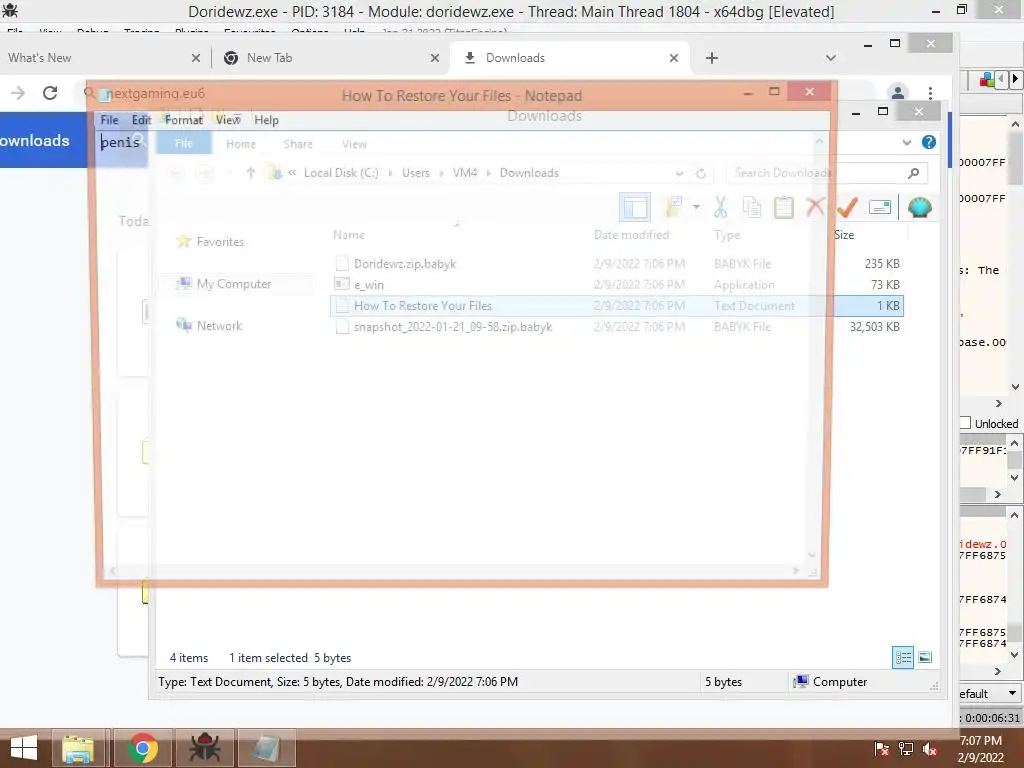
Task: Close the Chrome Downloads tab
Action: click(674, 58)
